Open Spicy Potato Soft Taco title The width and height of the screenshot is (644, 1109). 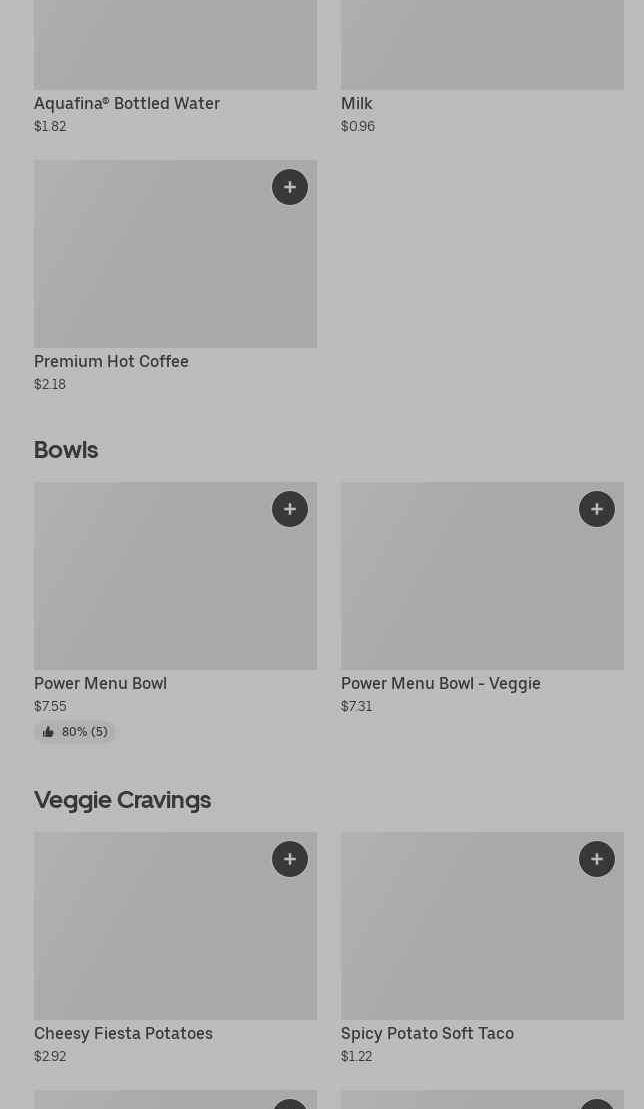(427, 1033)
